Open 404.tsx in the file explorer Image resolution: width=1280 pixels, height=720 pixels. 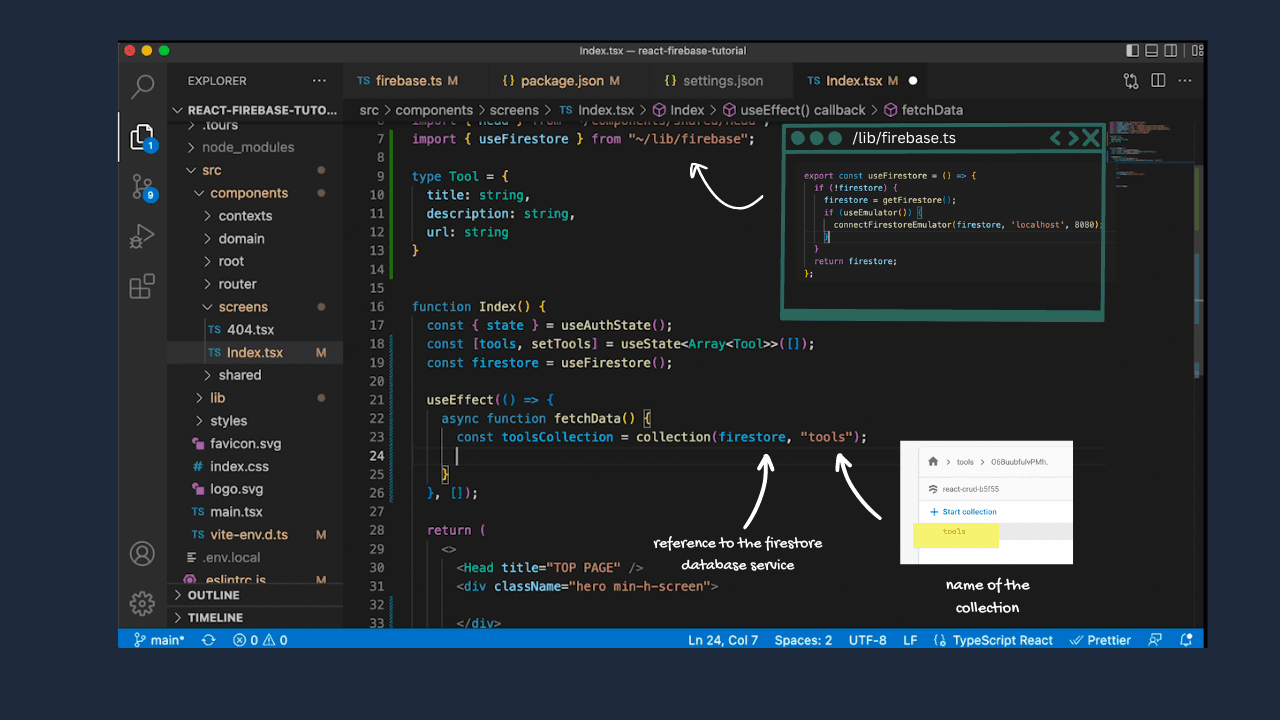(x=250, y=330)
